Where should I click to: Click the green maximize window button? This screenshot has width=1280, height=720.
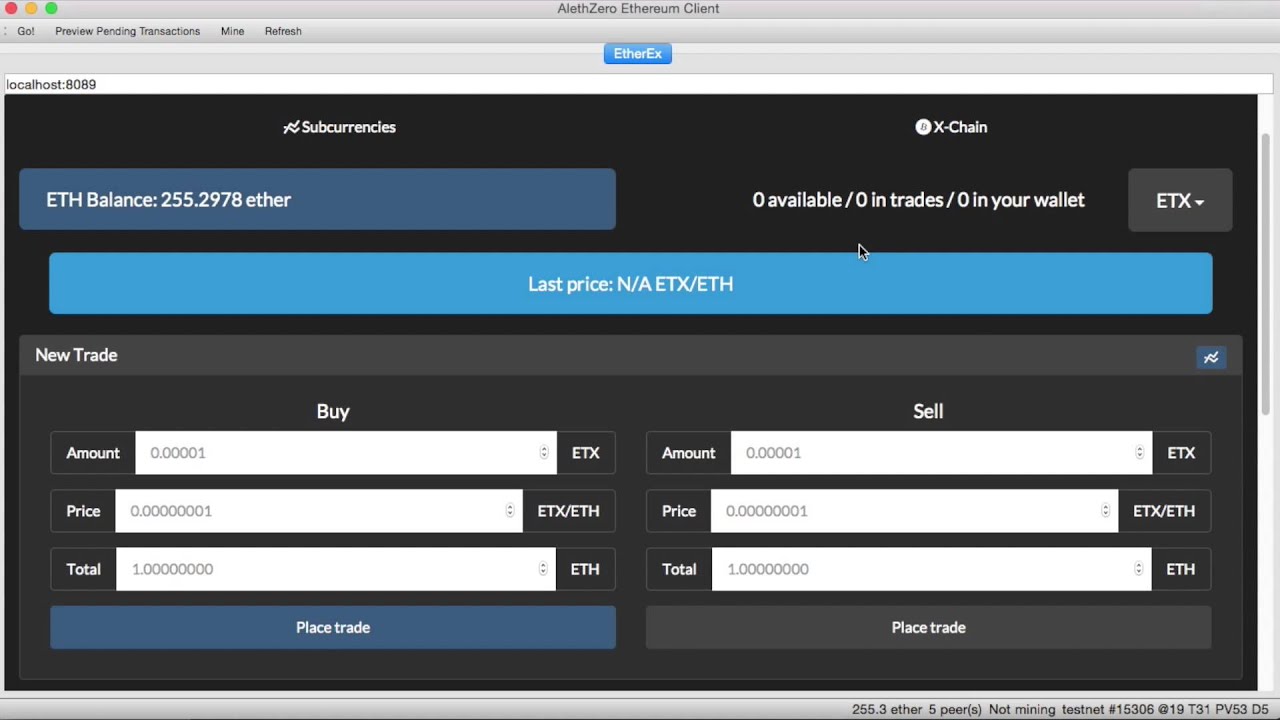point(51,9)
